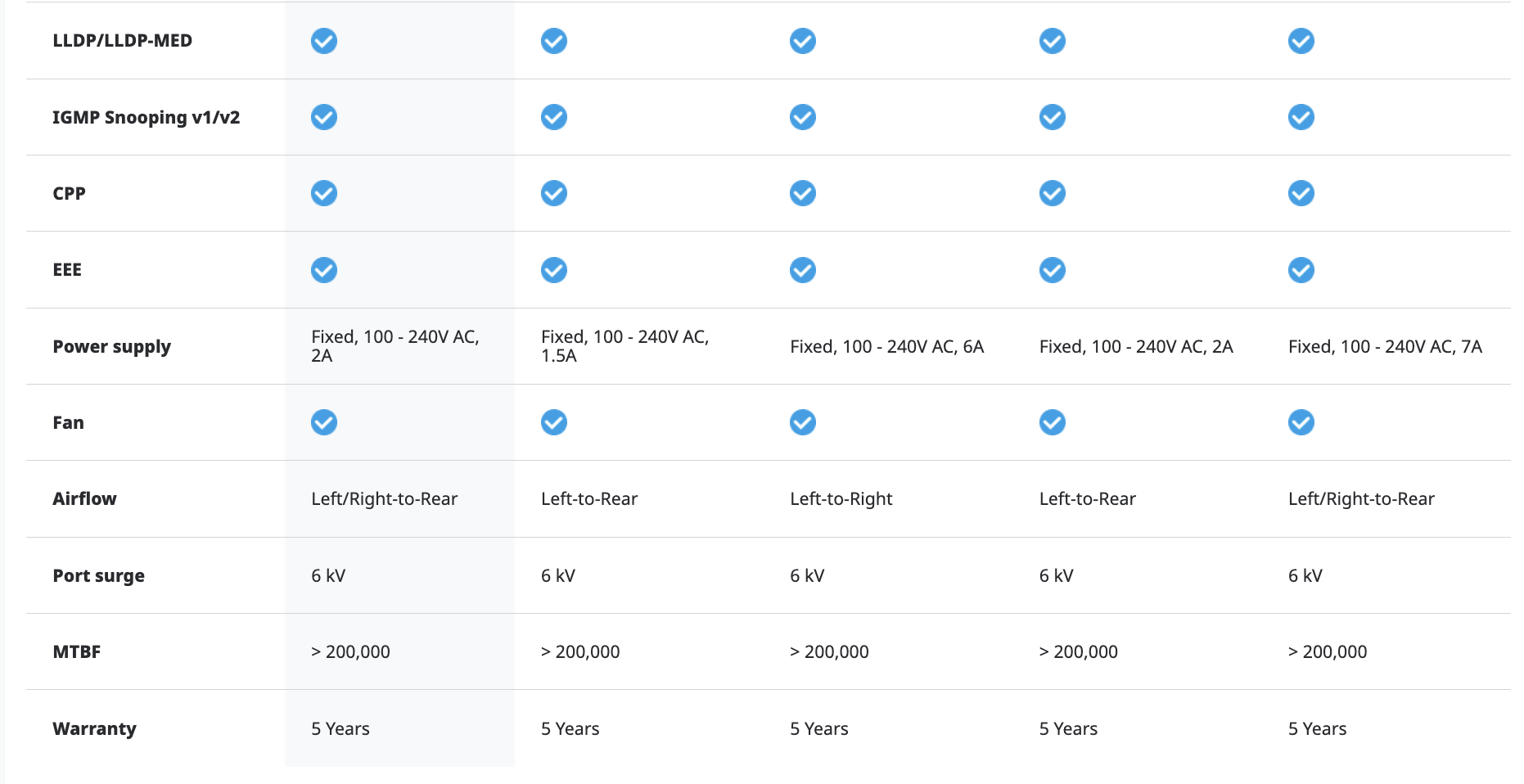The image size is (1524, 784).
Task: Click the 'Fixed, 100 - 240V AC, 7A' cell
Action: tap(1385, 346)
